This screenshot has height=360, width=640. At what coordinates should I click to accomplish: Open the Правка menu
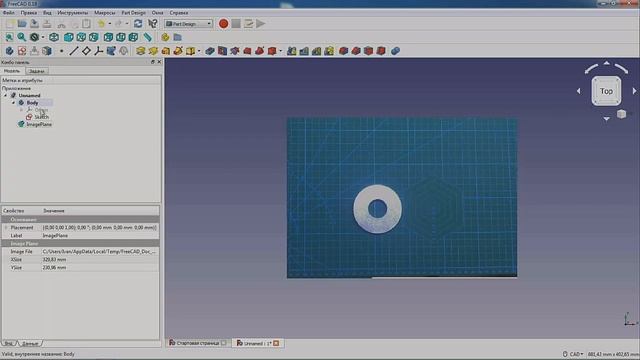point(29,13)
